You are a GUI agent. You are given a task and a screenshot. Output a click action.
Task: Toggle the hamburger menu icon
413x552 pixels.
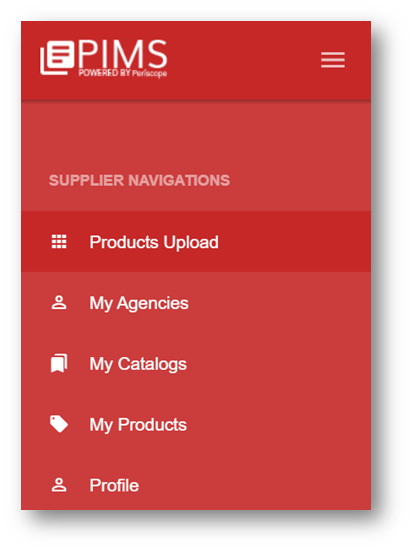332,59
